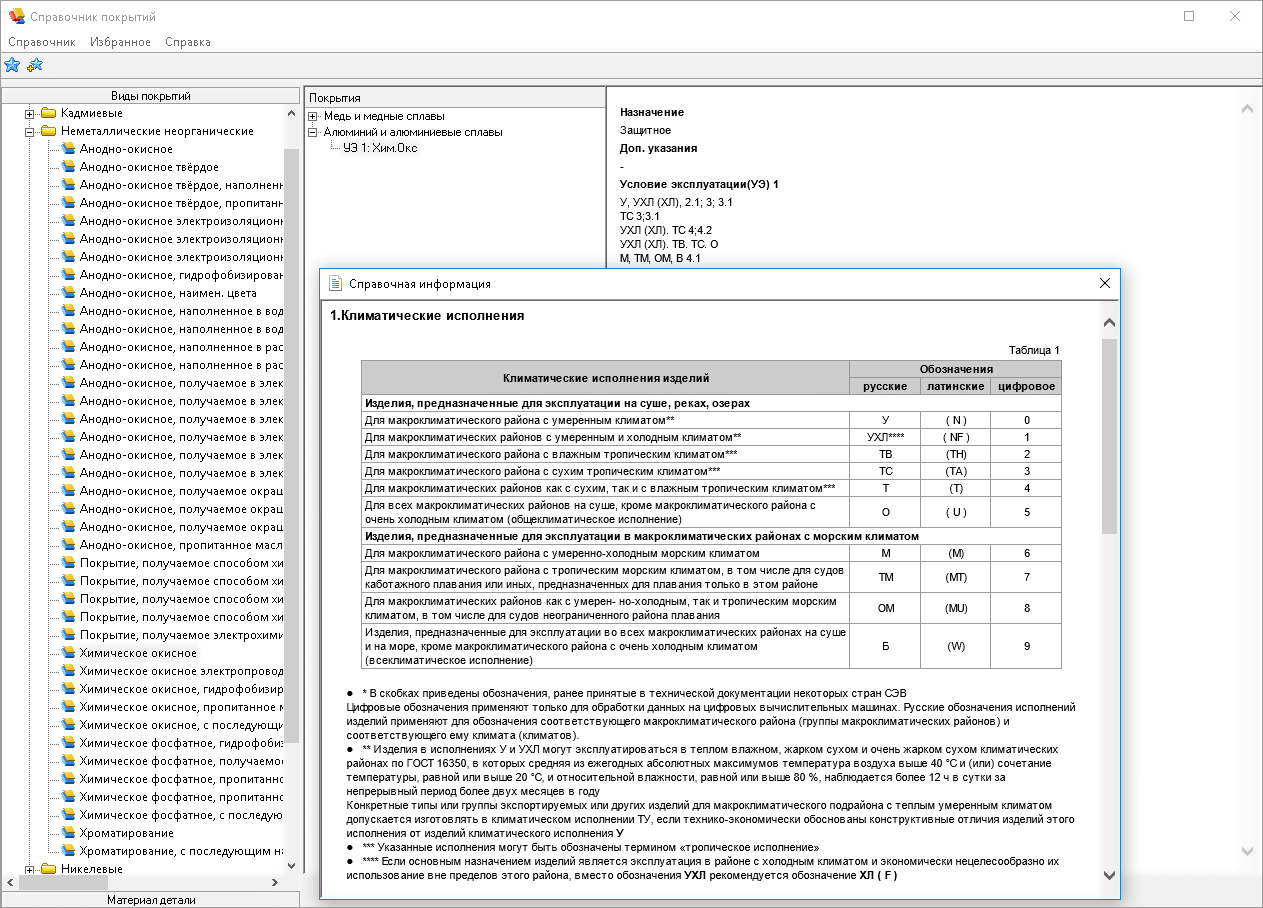Image resolution: width=1263 pixels, height=908 pixels.
Task: Click the Материал детали panel header button
Action: point(151,899)
